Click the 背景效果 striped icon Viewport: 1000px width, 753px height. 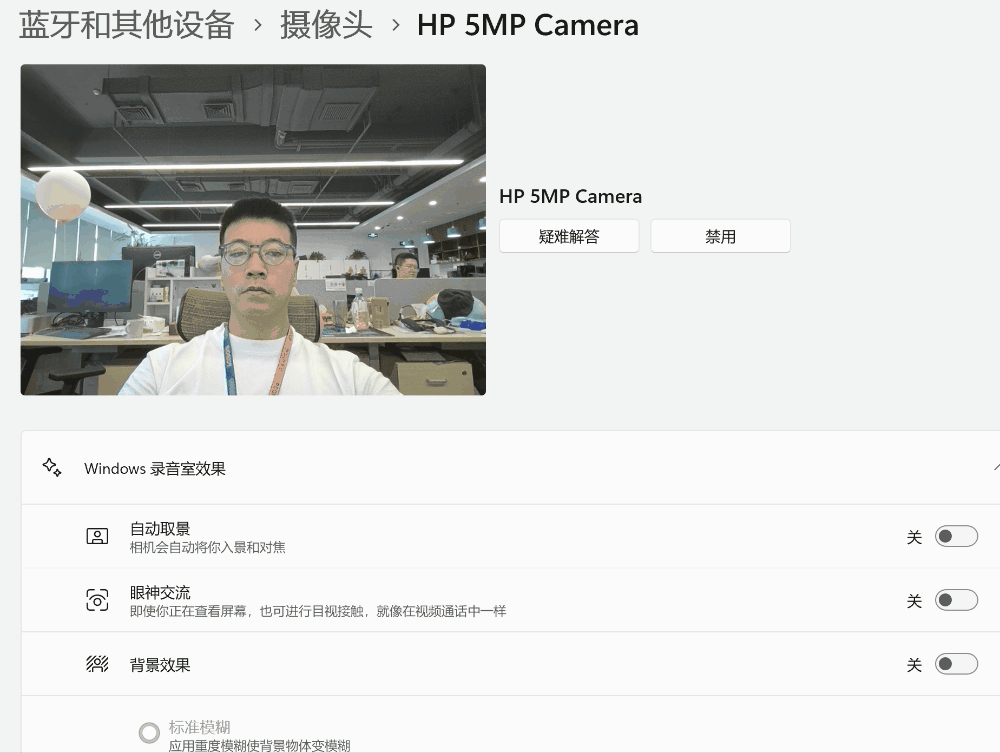click(x=97, y=664)
